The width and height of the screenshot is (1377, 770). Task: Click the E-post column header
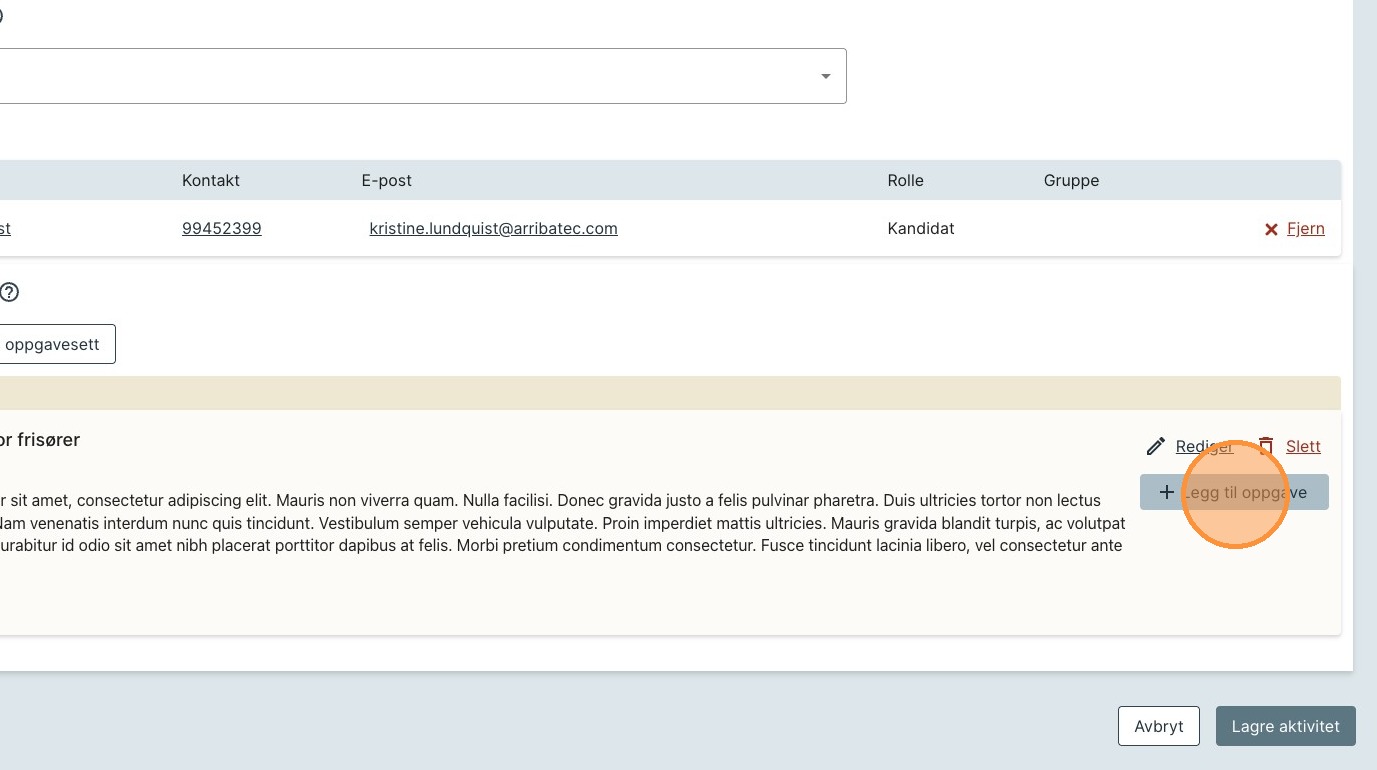click(x=387, y=180)
